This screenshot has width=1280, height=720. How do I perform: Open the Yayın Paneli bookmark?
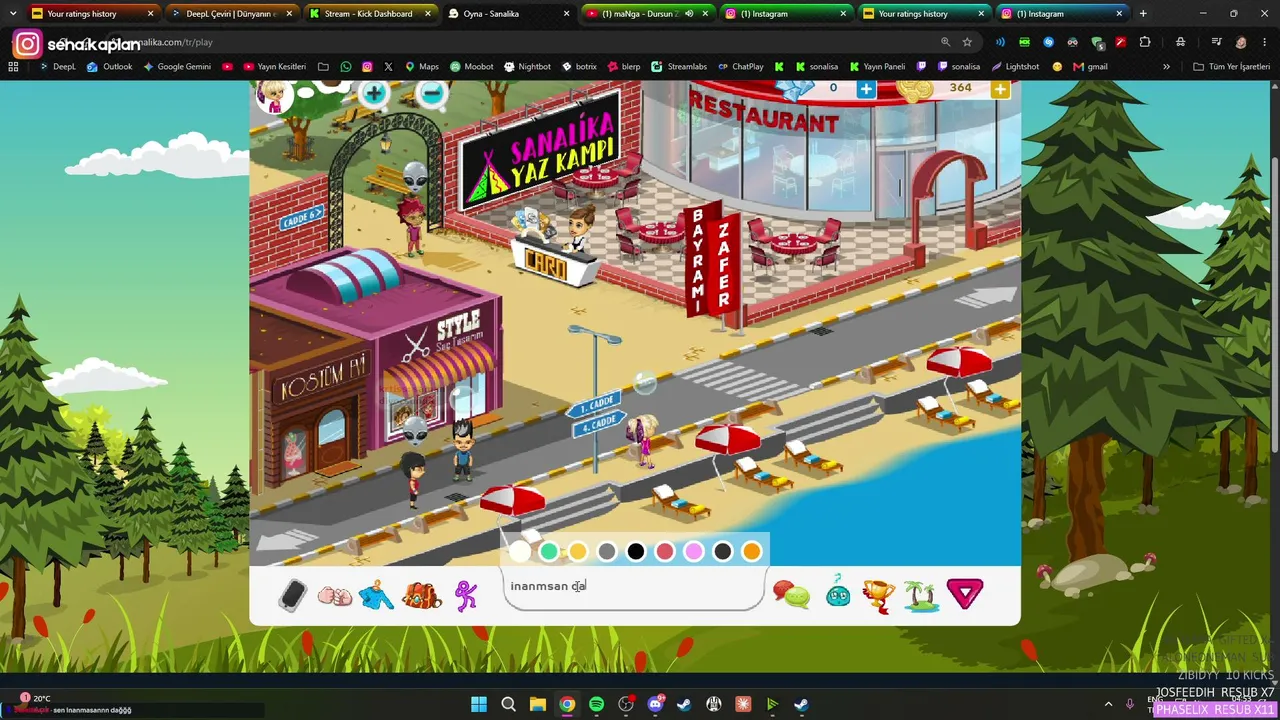coord(877,67)
